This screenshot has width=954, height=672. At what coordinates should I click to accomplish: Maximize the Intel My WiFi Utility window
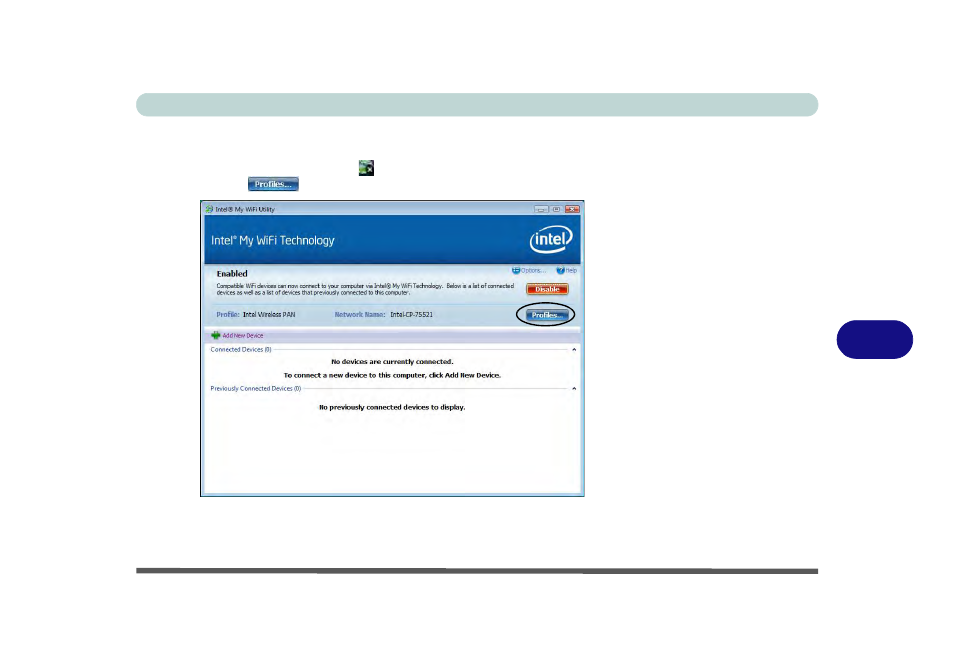pos(556,209)
